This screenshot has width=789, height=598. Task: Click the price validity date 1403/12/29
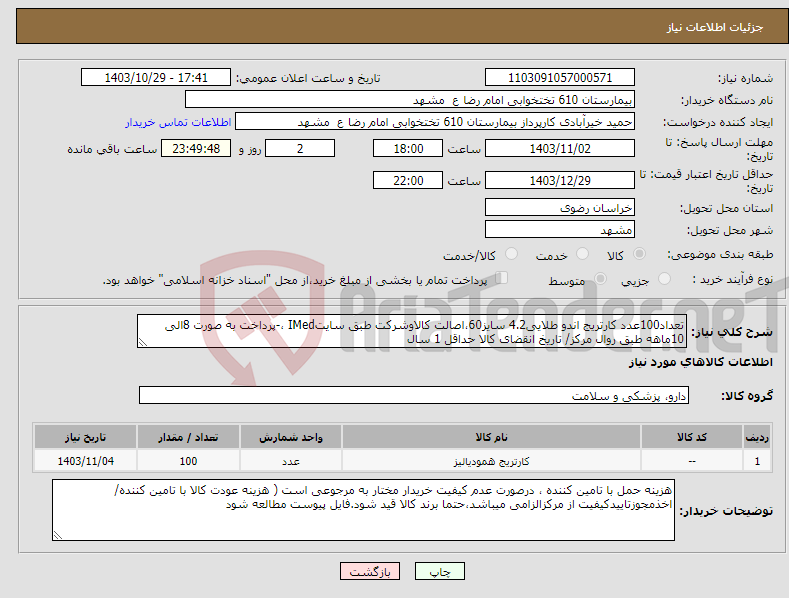coord(560,180)
